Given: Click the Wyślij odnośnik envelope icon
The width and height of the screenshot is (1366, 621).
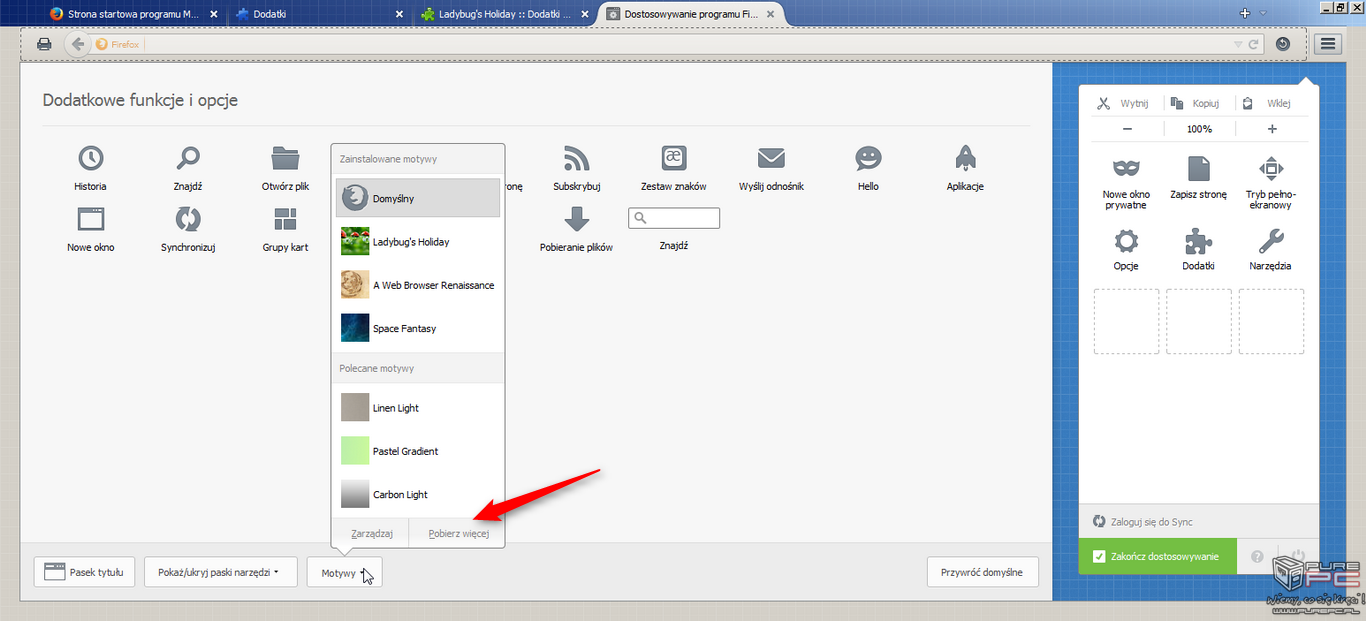Looking at the screenshot, I should (x=771, y=158).
